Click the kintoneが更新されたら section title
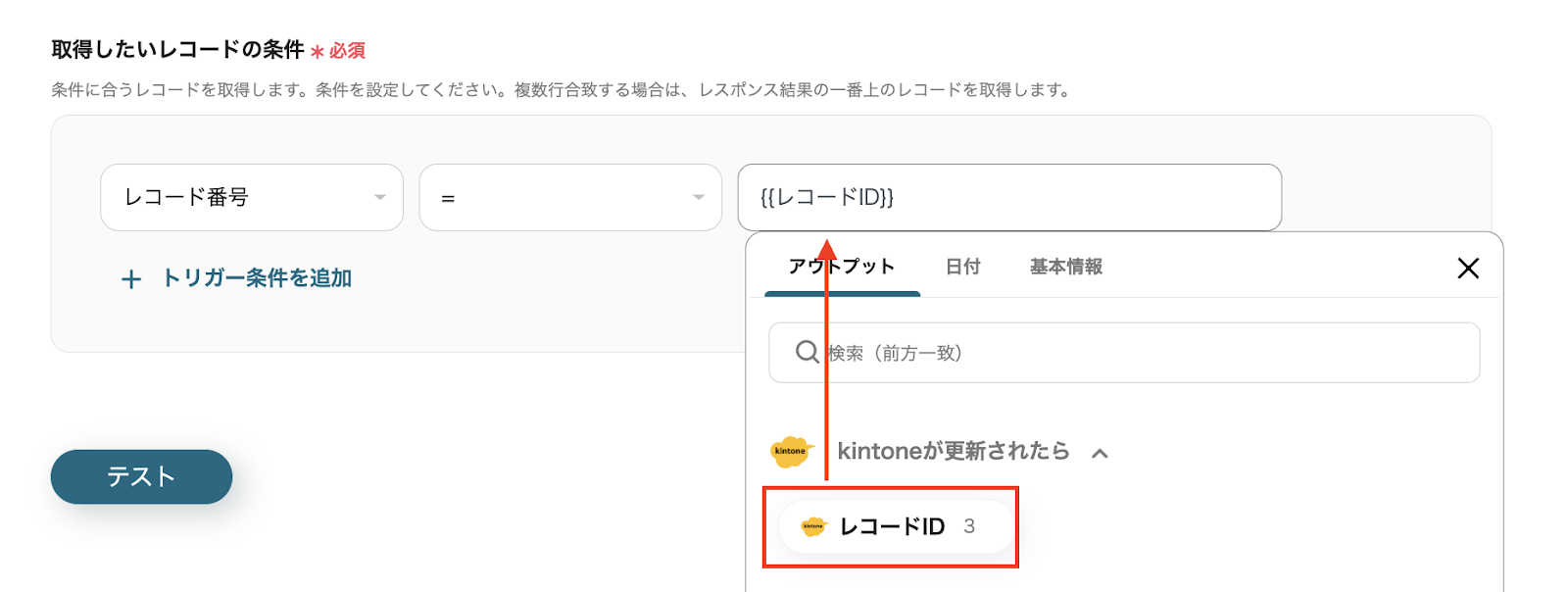Image resolution: width=1568 pixels, height=592 pixels. coord(953,451)
